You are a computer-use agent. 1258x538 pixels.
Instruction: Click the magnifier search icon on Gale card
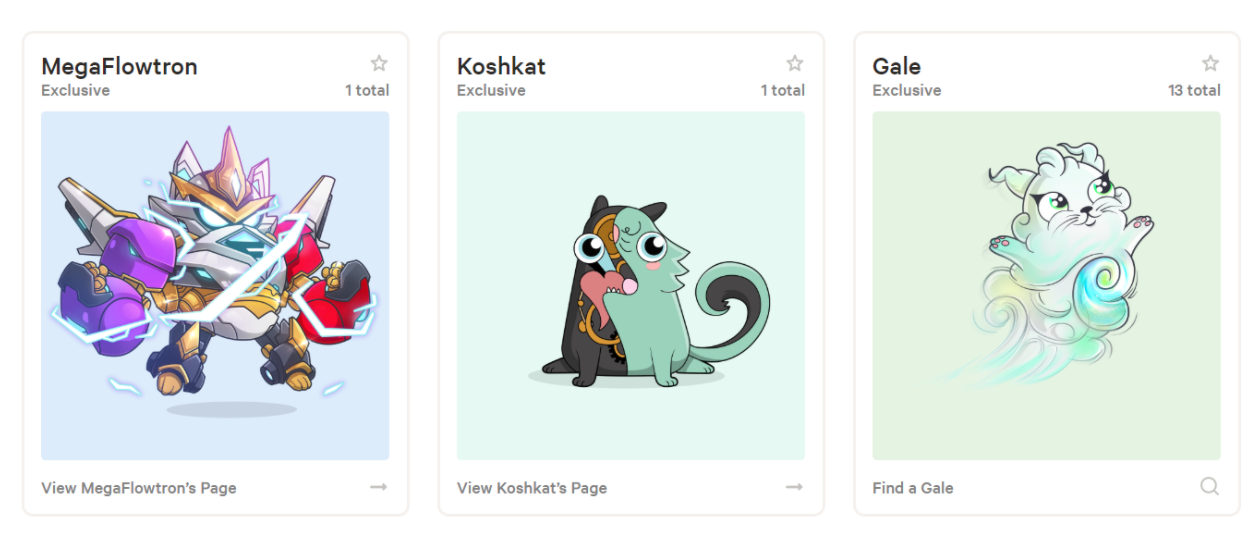pos(1209,487)
